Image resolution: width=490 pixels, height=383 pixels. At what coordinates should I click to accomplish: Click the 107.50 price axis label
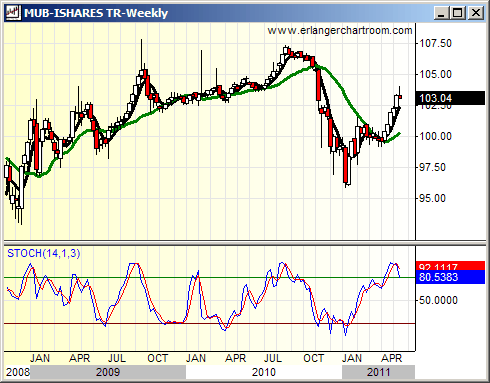point(435,43)
